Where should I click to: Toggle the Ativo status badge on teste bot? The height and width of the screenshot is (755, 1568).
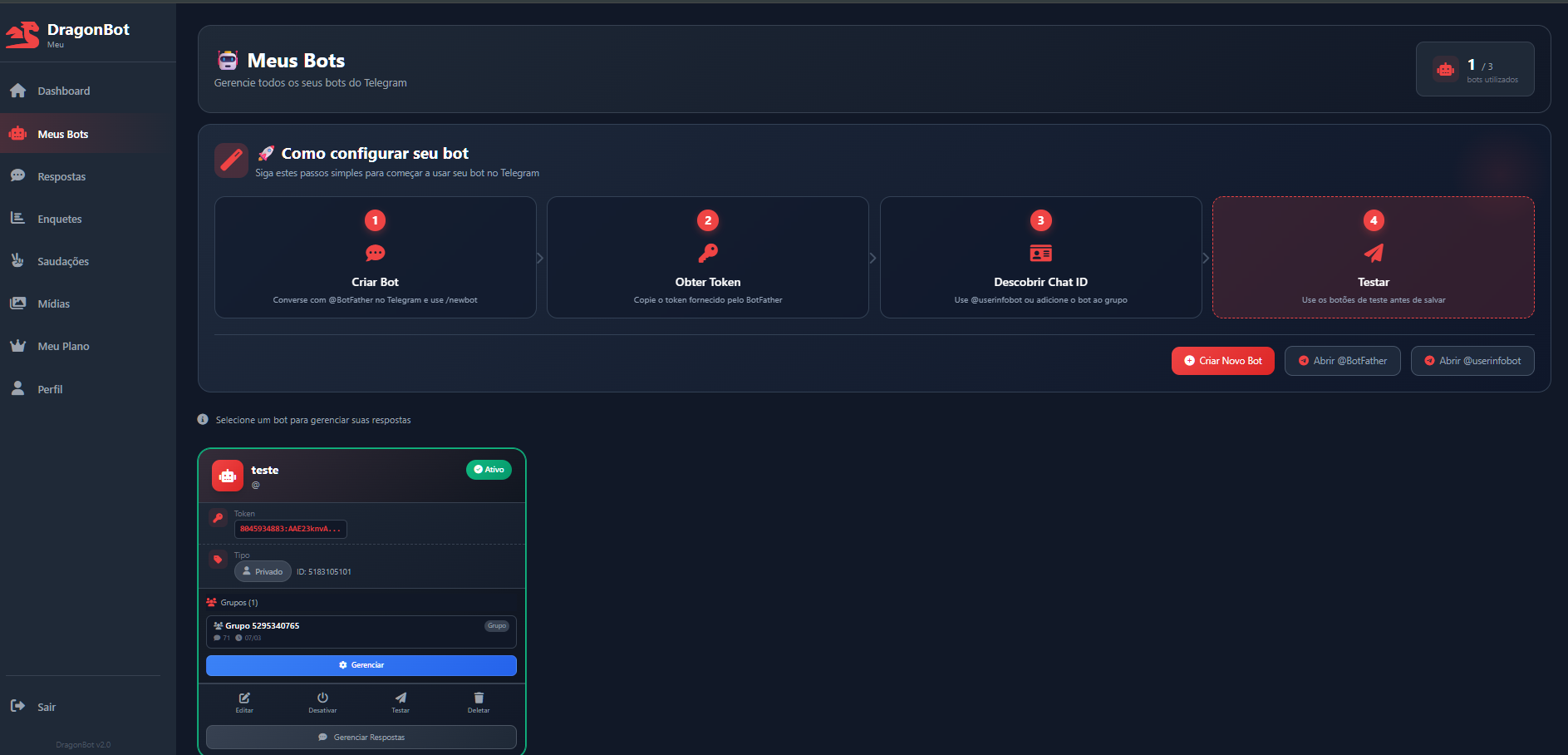pos(489,469)
